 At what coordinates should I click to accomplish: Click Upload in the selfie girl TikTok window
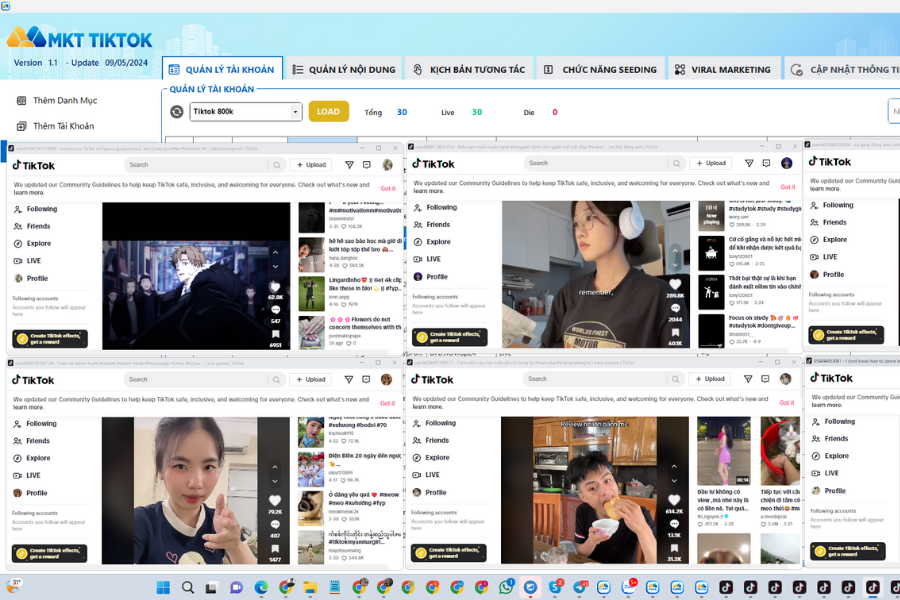point(311,380)
